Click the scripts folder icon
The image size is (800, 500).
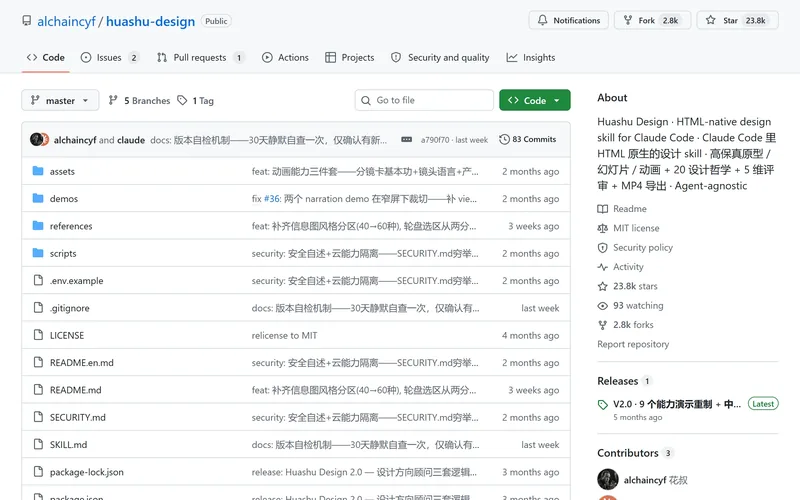click(38, 253)
